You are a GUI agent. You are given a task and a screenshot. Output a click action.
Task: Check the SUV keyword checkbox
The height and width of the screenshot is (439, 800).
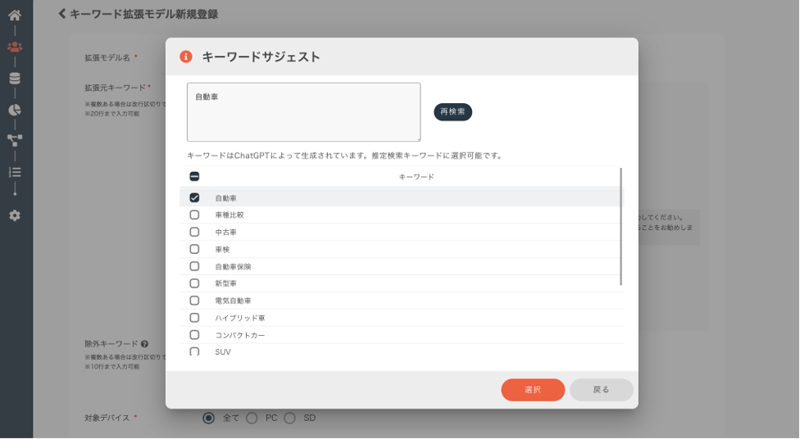point(194,352)
